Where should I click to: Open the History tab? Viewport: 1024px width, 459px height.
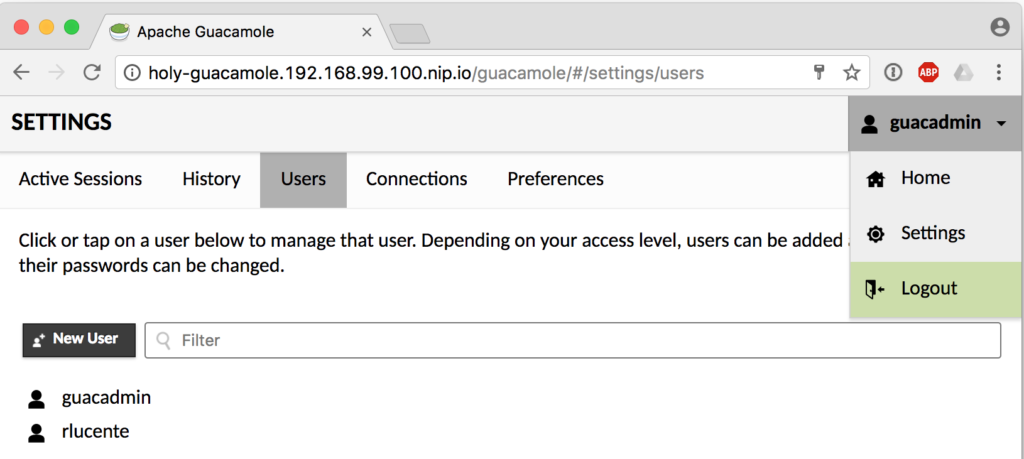pyautogui.click(x=211, y=179)
